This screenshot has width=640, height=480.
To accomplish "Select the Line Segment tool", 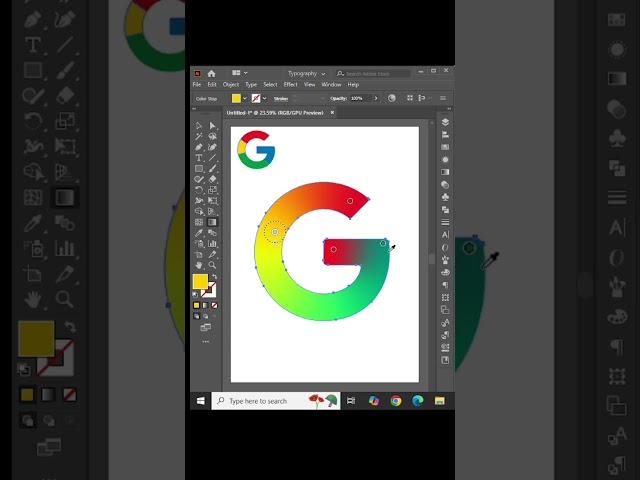I will [x=212, y=158].
